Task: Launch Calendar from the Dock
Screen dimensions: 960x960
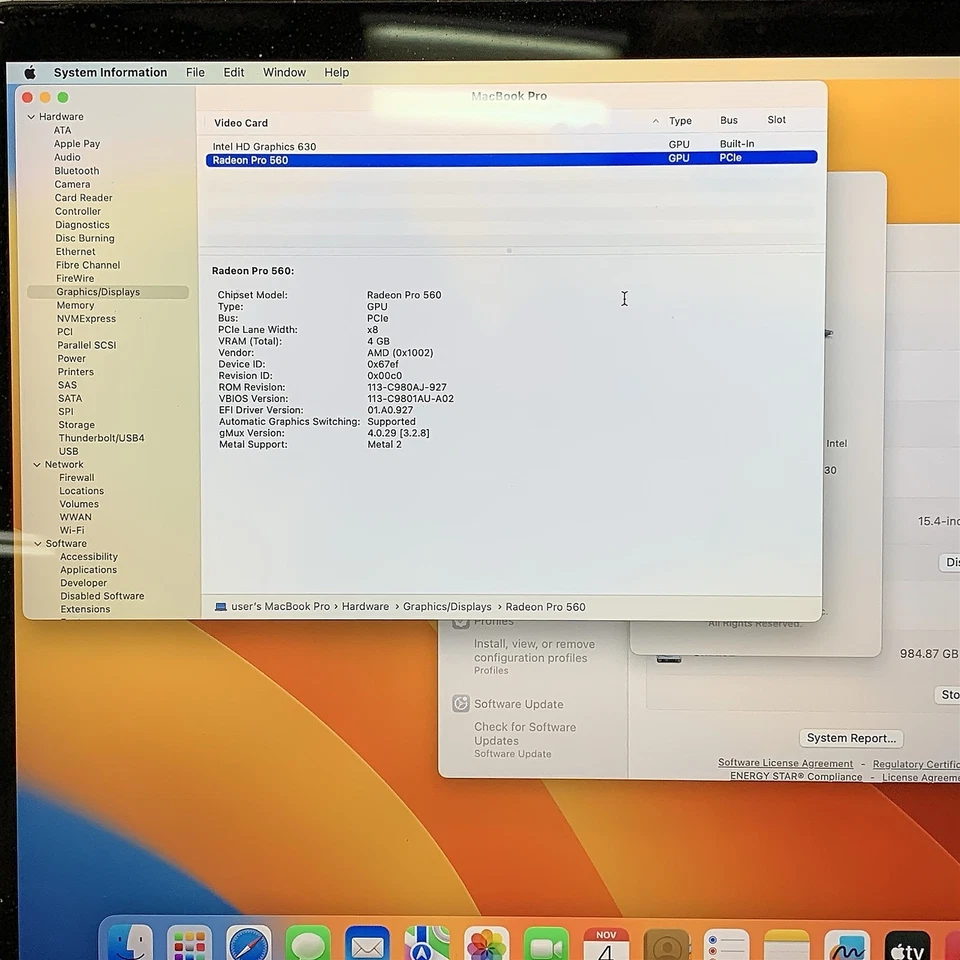Action: tap(606, 943)
